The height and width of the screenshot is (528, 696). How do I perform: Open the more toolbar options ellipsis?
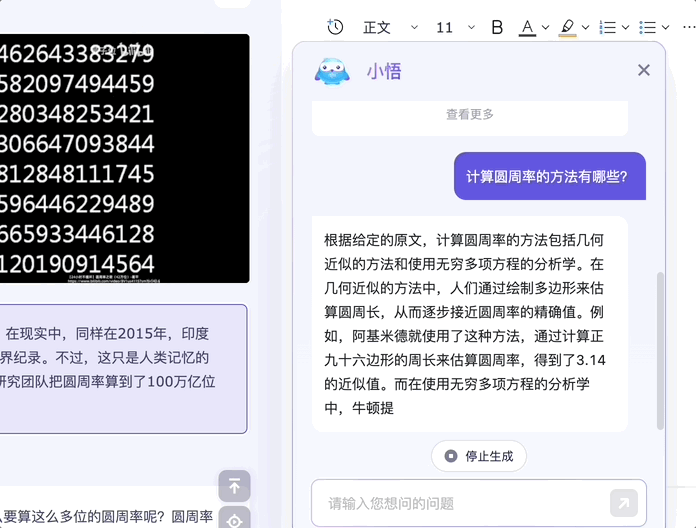click(x=689, y=28)
